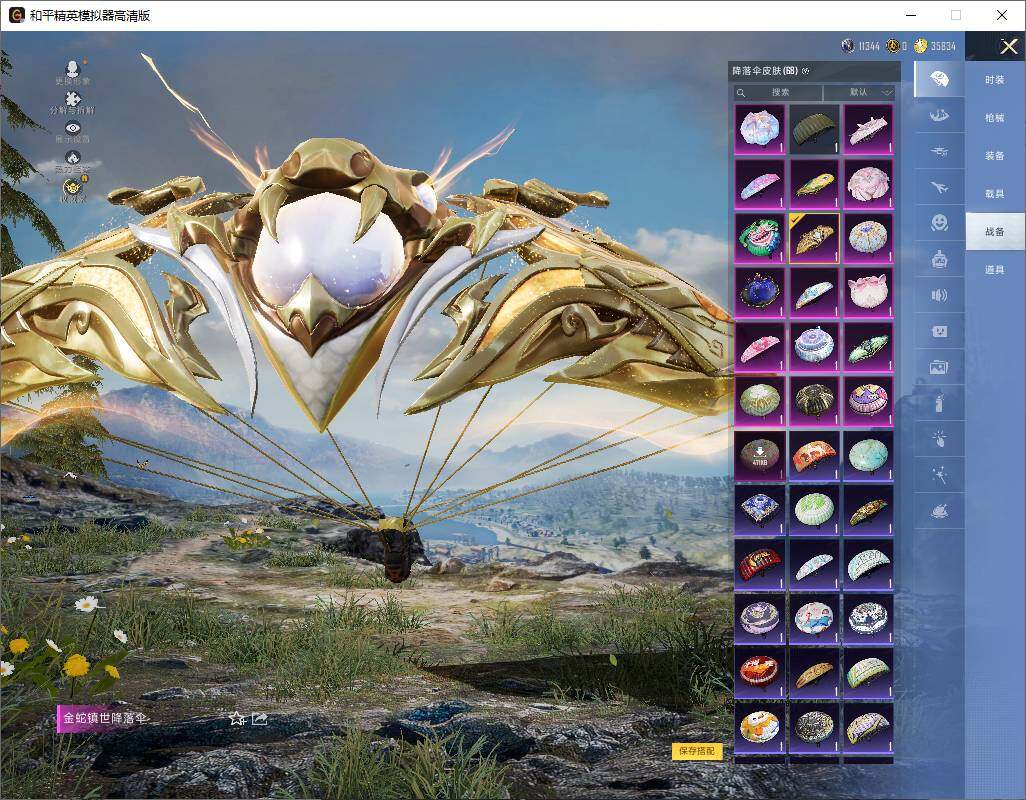This screenshot has height=800, width=1026.
Task: Click the purple gem currency icon 11344
Action: click(848, 46)
